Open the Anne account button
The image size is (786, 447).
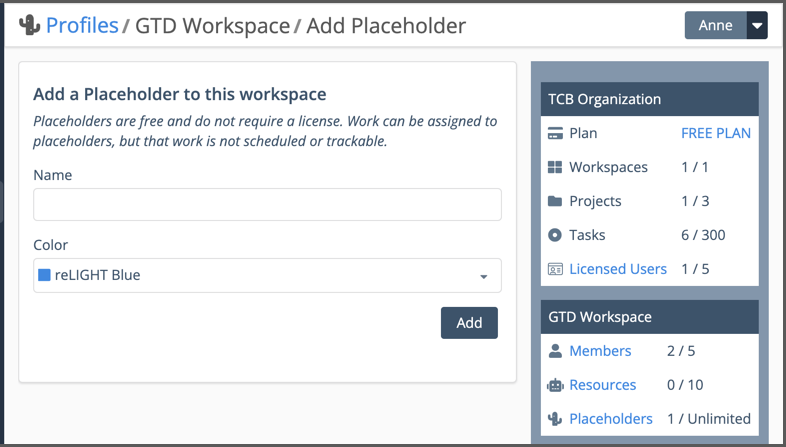tap(715, 26)
